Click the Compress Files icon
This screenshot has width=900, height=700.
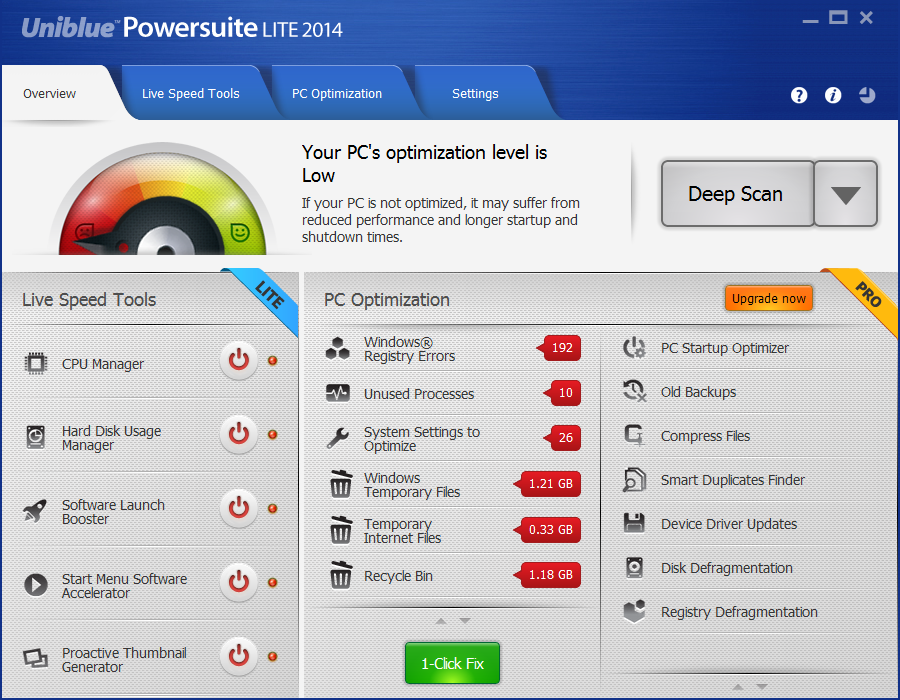pyautogui.click(x=634, y=435)
